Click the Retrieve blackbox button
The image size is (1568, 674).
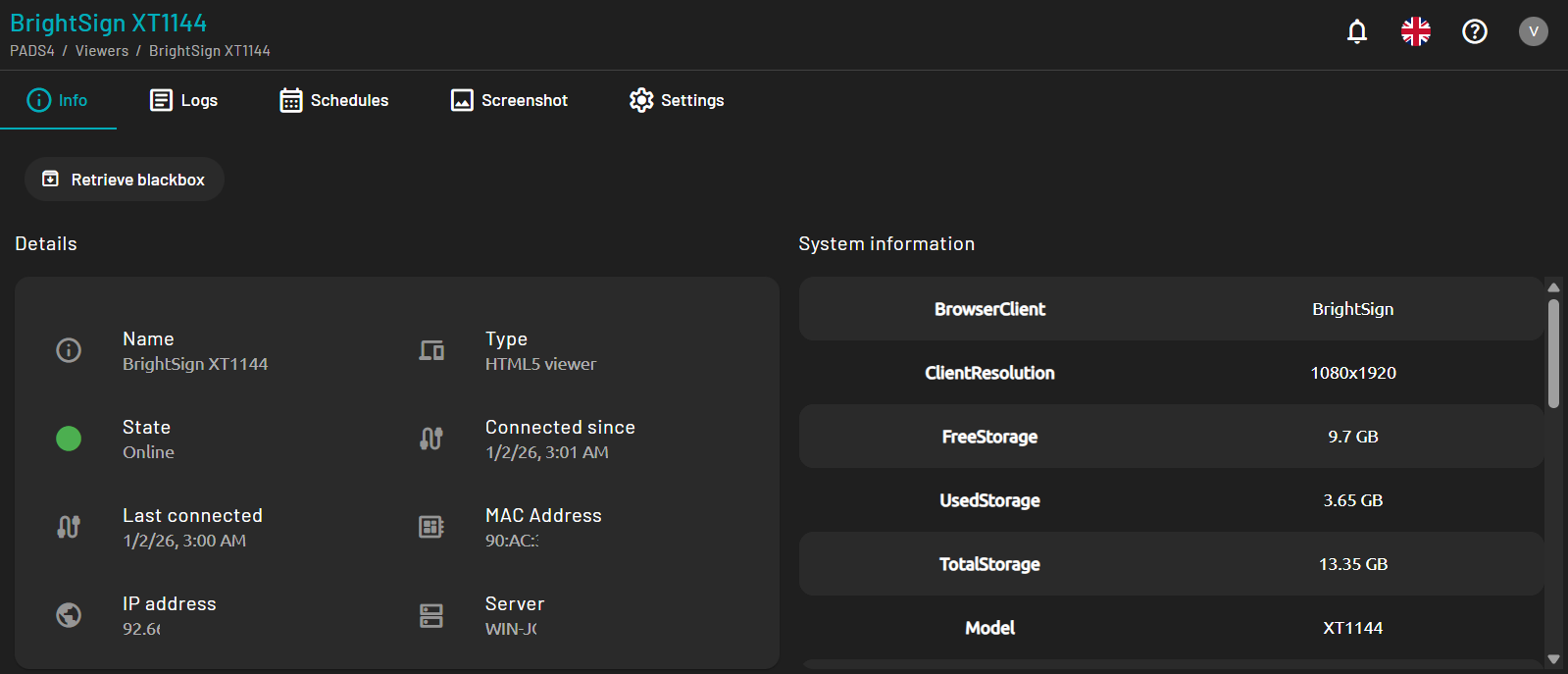(125, 180)
